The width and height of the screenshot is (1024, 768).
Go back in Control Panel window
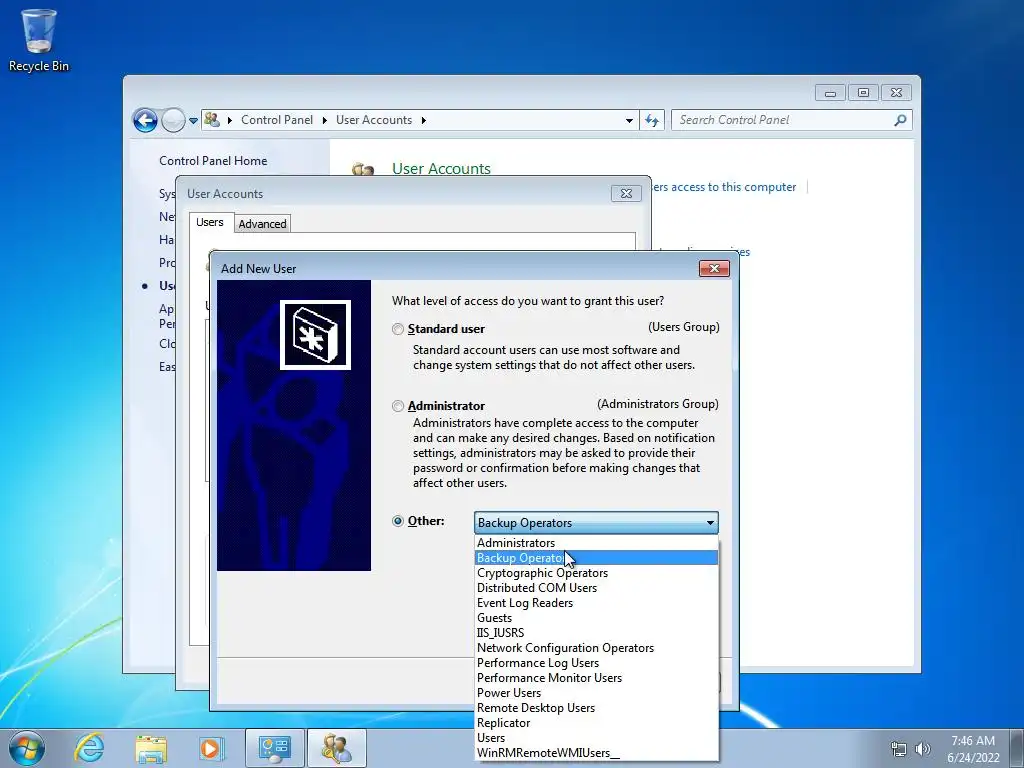(145, 120)
